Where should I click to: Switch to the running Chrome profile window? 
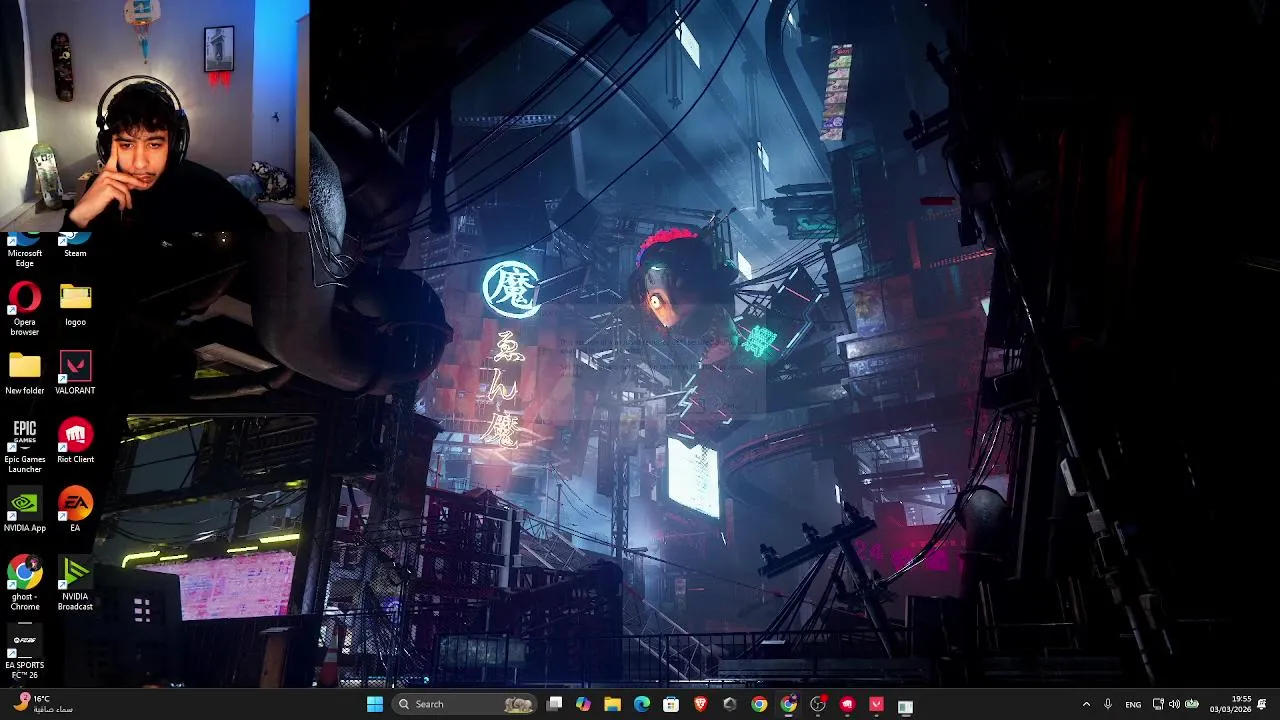point(789,705)
